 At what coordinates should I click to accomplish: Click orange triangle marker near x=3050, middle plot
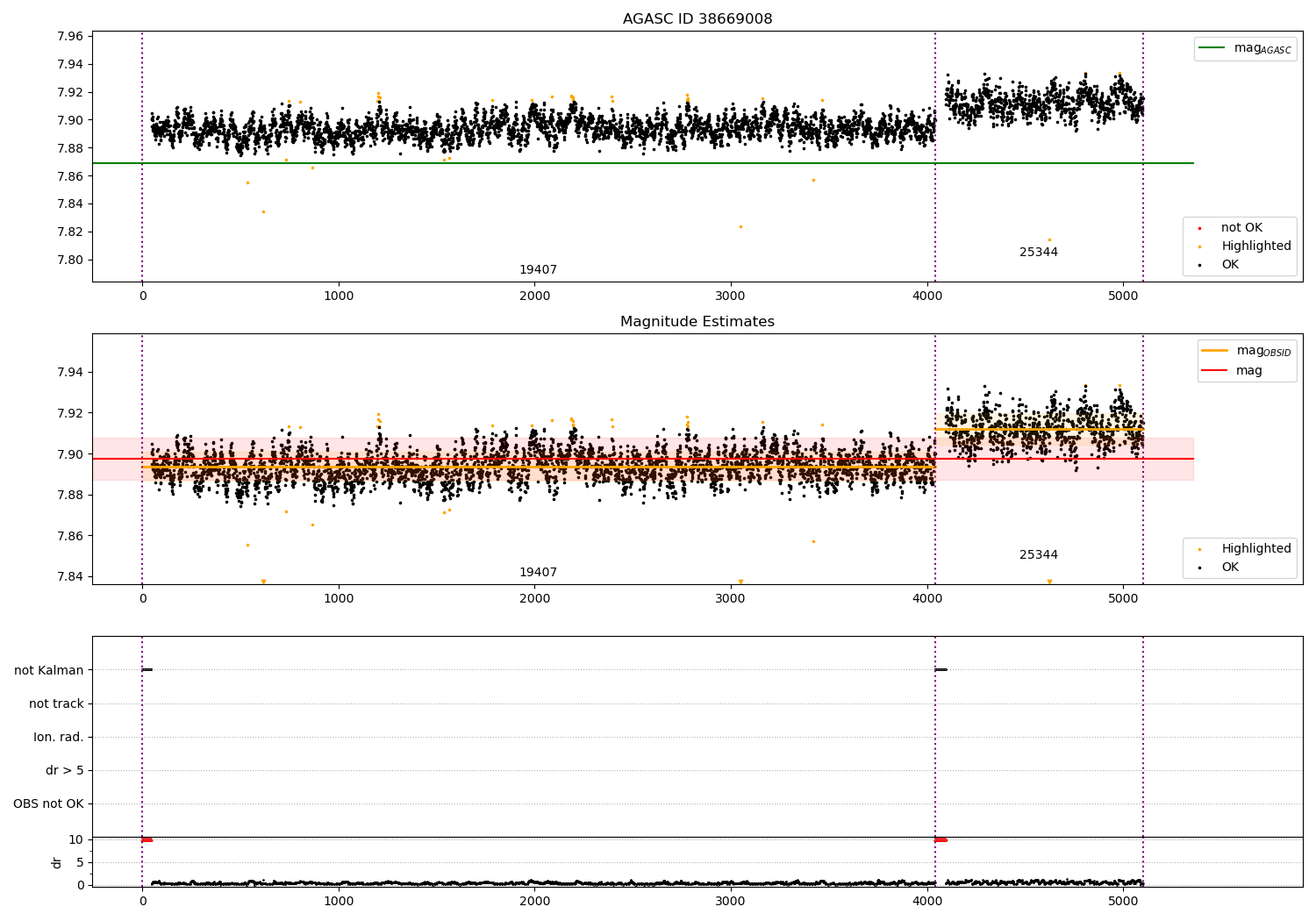tap(740, 582)
